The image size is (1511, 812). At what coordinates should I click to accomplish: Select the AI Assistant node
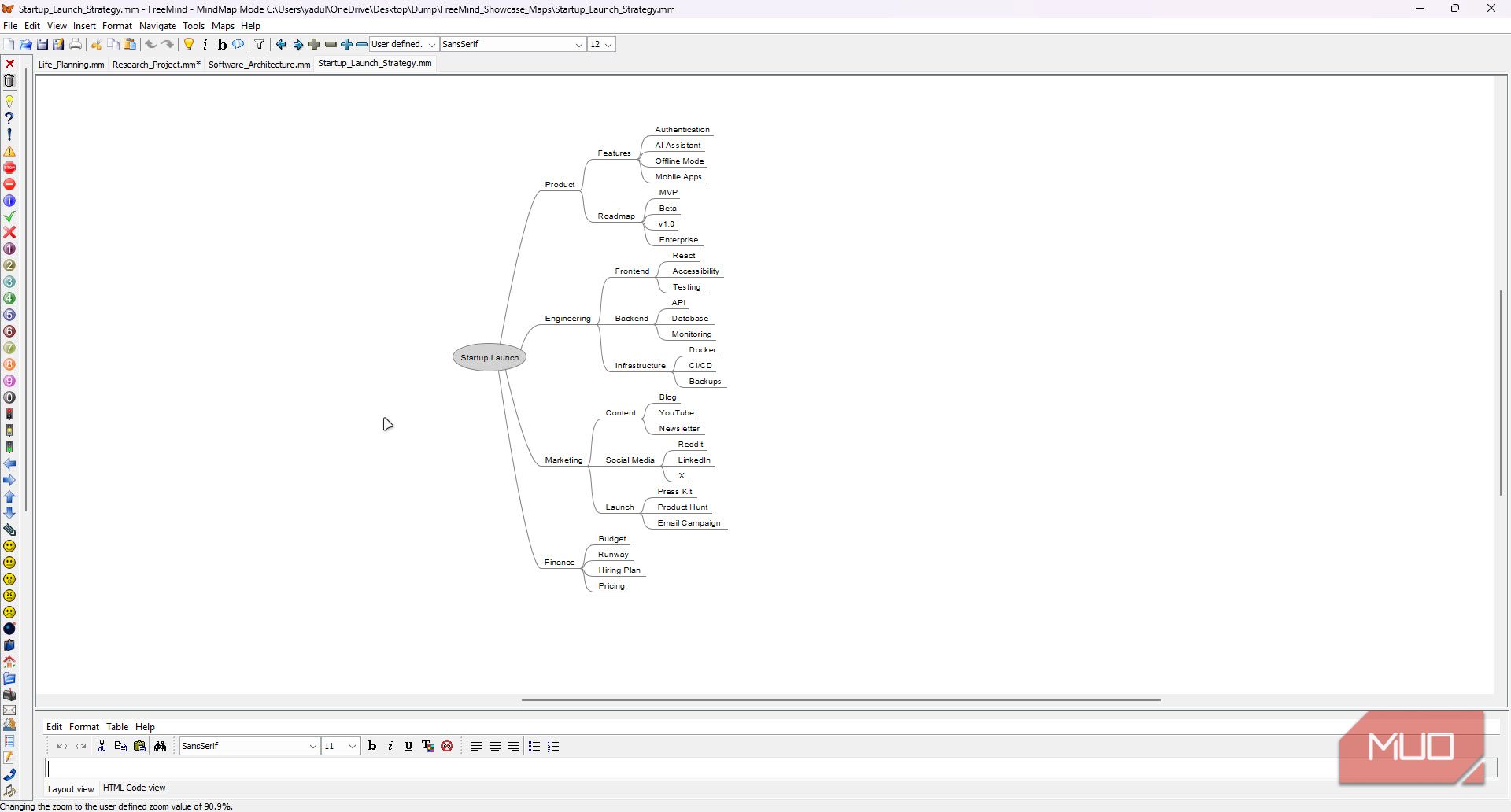pos(678,146)
